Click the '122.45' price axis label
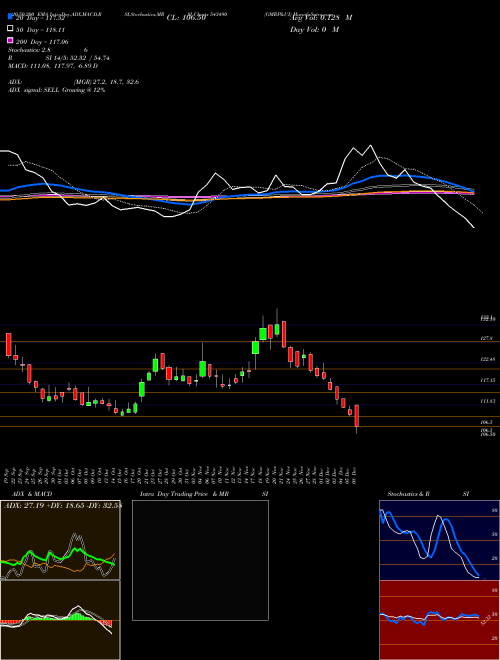Viewport: 500px width, 660px height. [488, 359]
